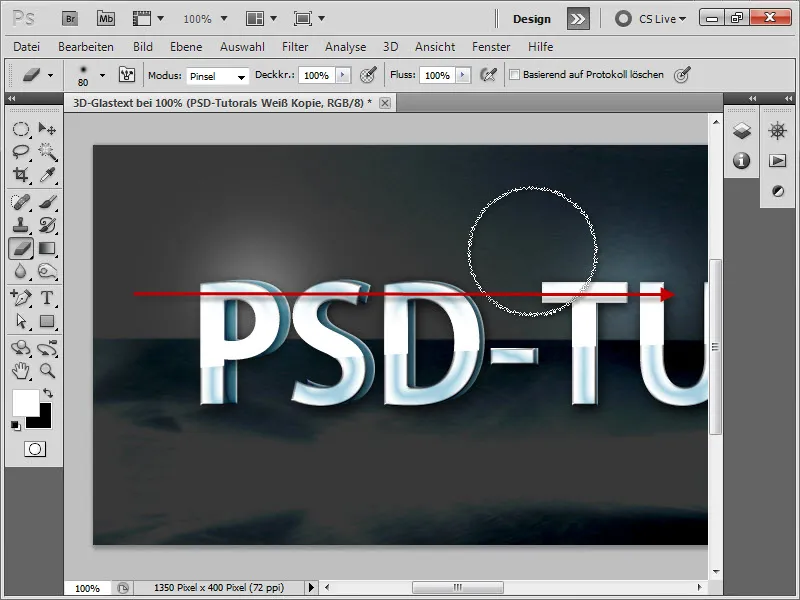Open the Fenster menu
The height and width of the screenshot is (600, 800).
(x=491, y=47)
